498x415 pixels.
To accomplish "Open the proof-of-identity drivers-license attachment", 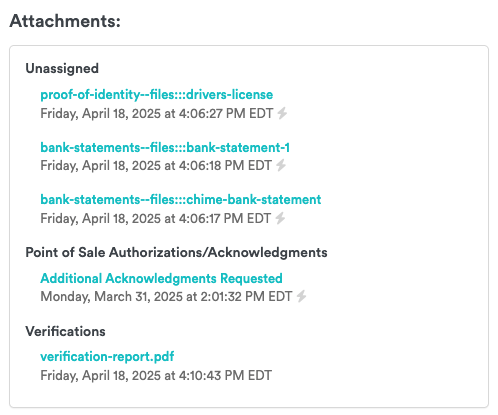I will 157,95.
